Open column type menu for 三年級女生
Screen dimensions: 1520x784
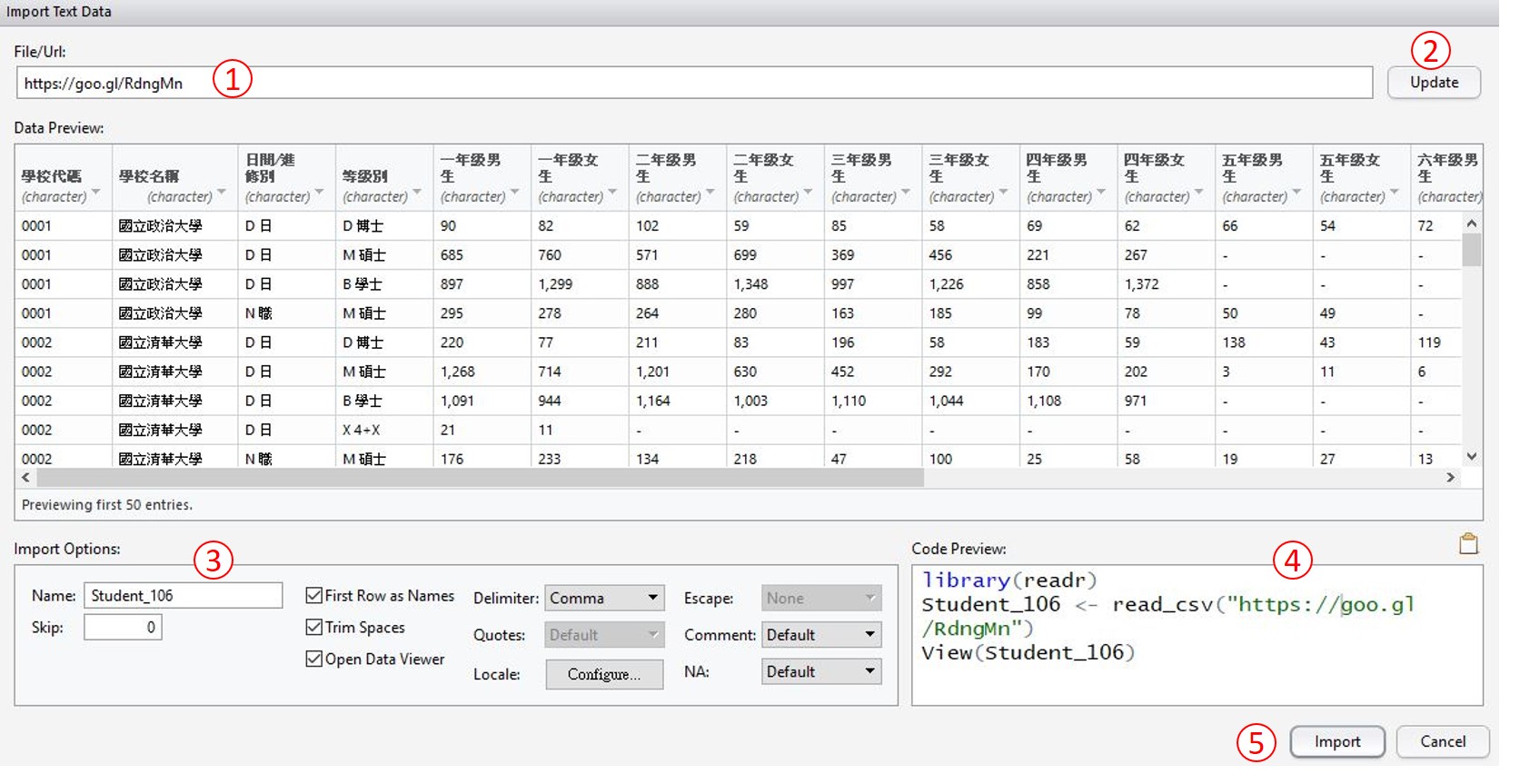(1003, 193)
